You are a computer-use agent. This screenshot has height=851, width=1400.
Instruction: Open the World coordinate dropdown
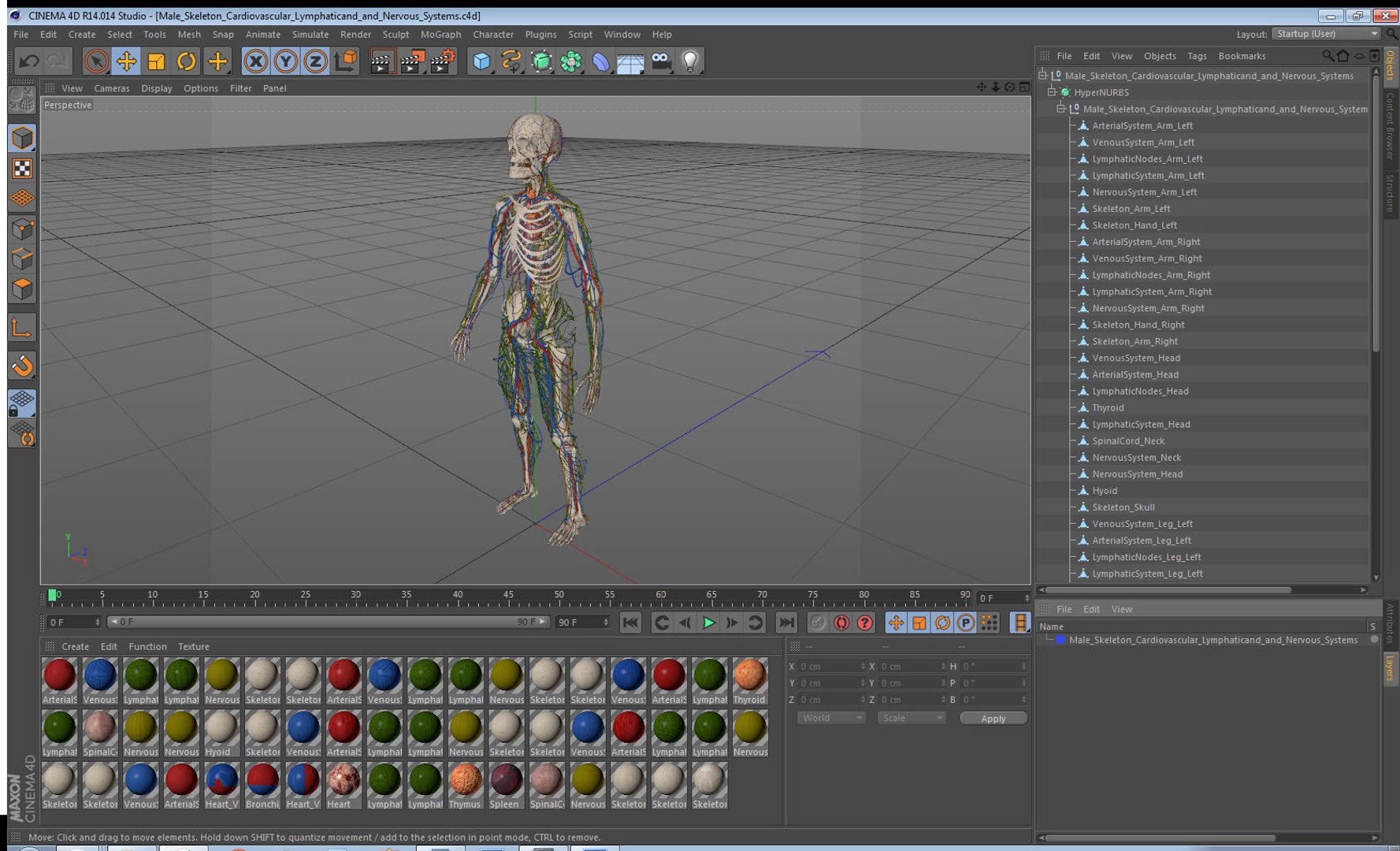[x=831, y=718]
